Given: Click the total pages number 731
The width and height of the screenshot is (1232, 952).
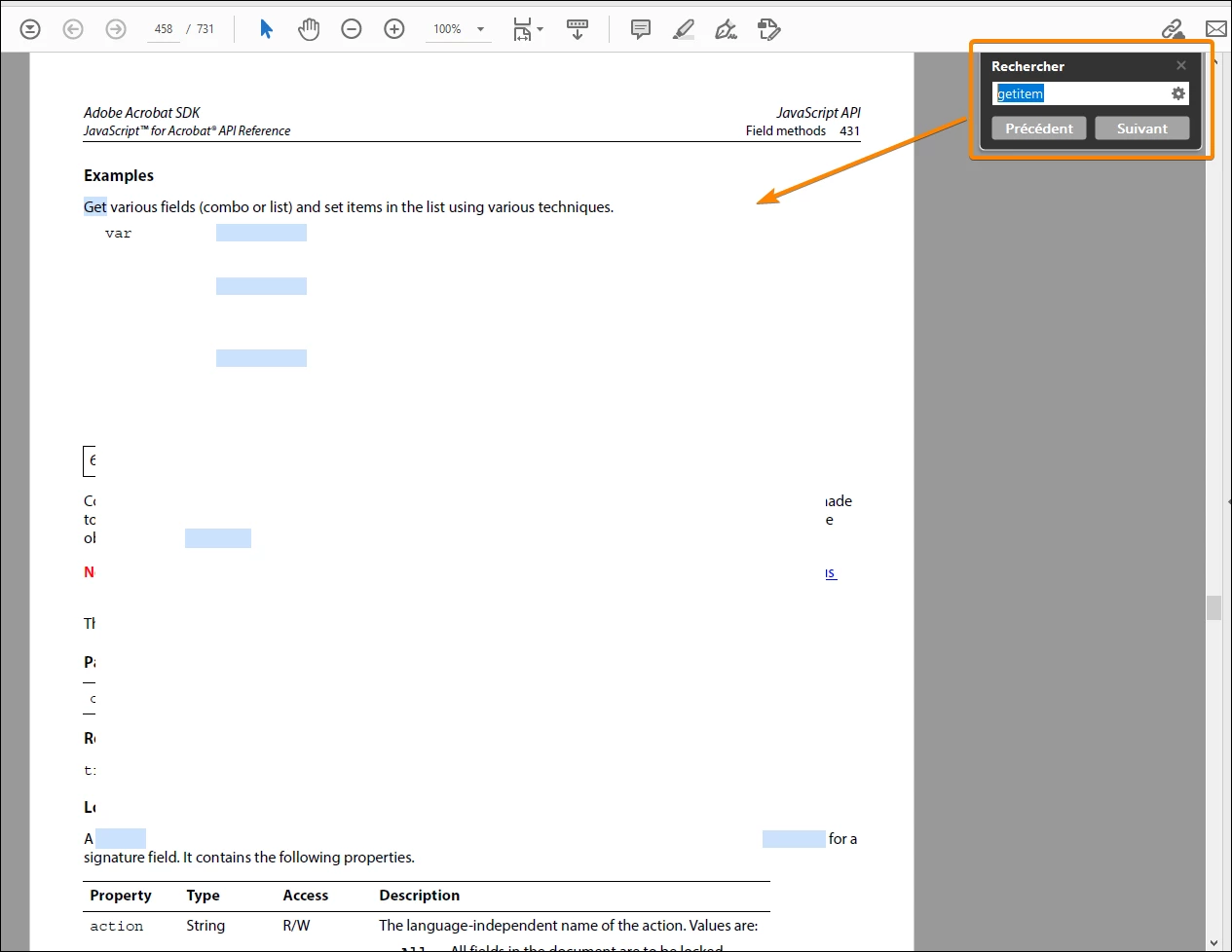Looking at the screenshot, I should pos(205,29).
